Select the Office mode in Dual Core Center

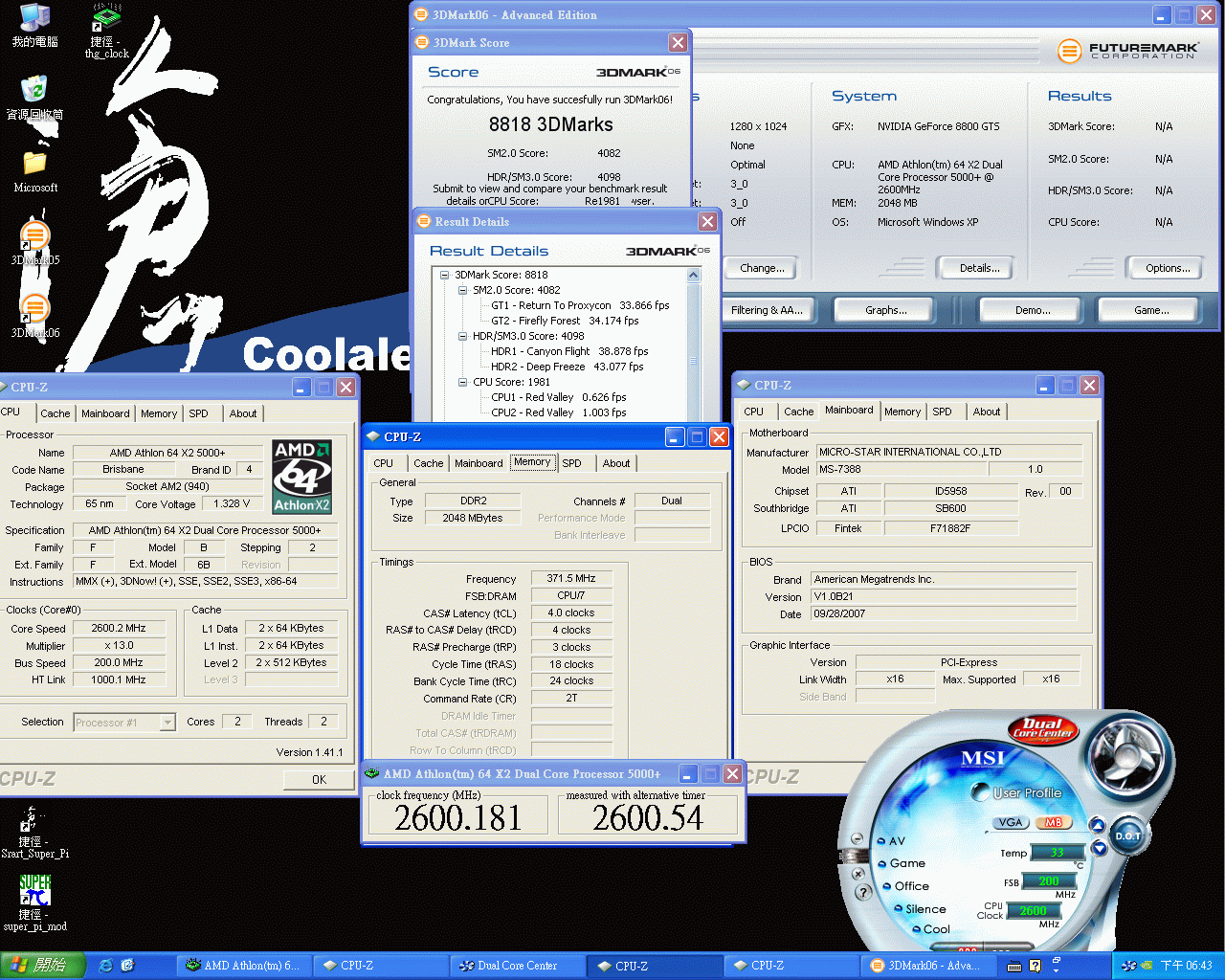pos(906,886)
